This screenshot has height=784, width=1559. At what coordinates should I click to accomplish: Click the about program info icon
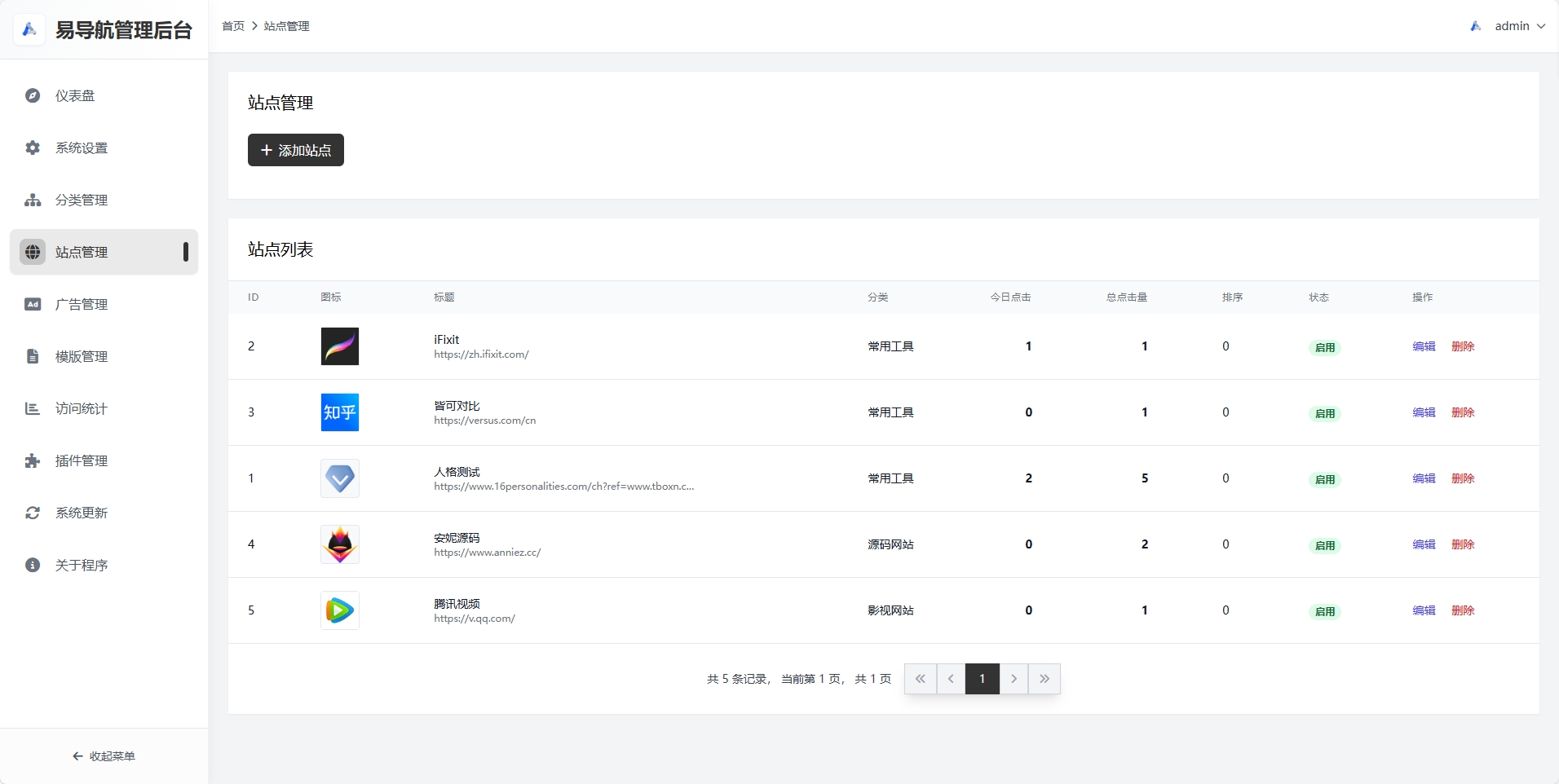point(33,565)
